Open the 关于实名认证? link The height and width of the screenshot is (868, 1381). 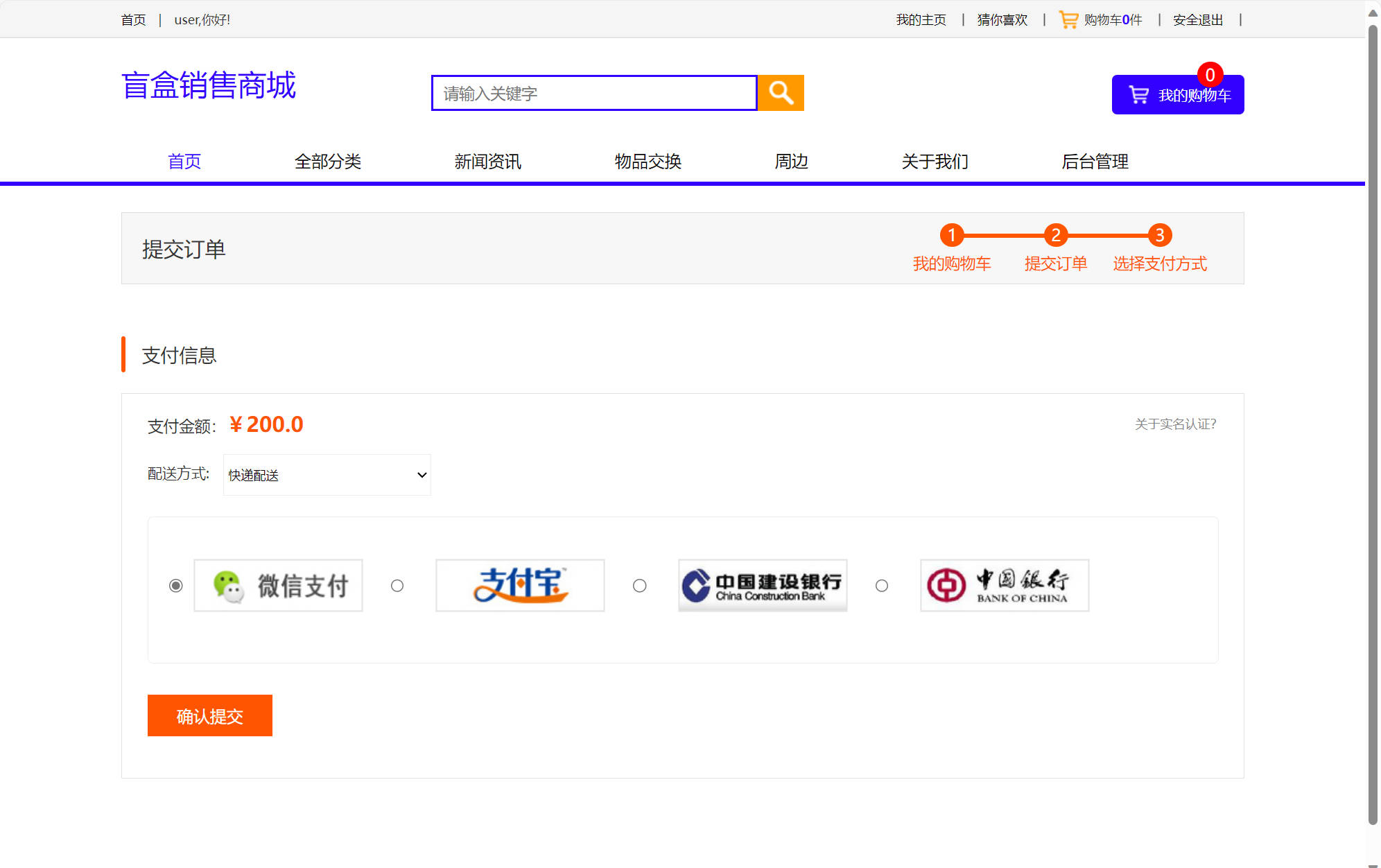pyautogui.click(x=1174, y=424)
